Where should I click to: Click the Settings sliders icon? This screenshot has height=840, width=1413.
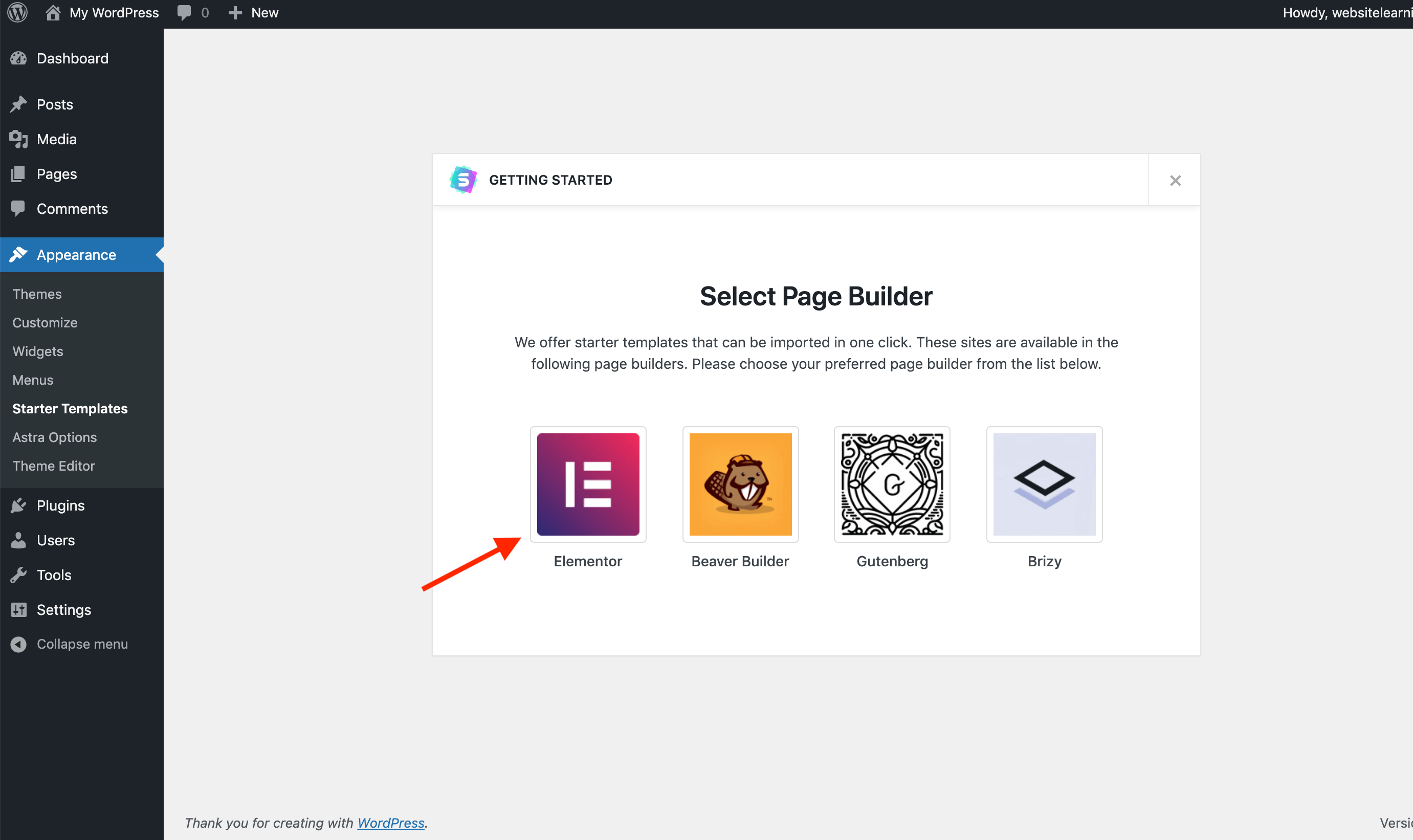(19, 610)
